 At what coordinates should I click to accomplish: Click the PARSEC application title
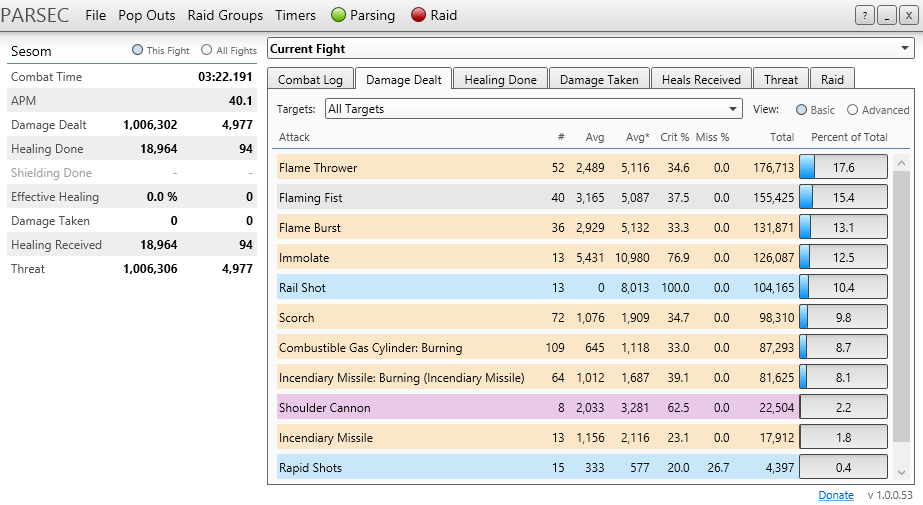click(35, 15)
